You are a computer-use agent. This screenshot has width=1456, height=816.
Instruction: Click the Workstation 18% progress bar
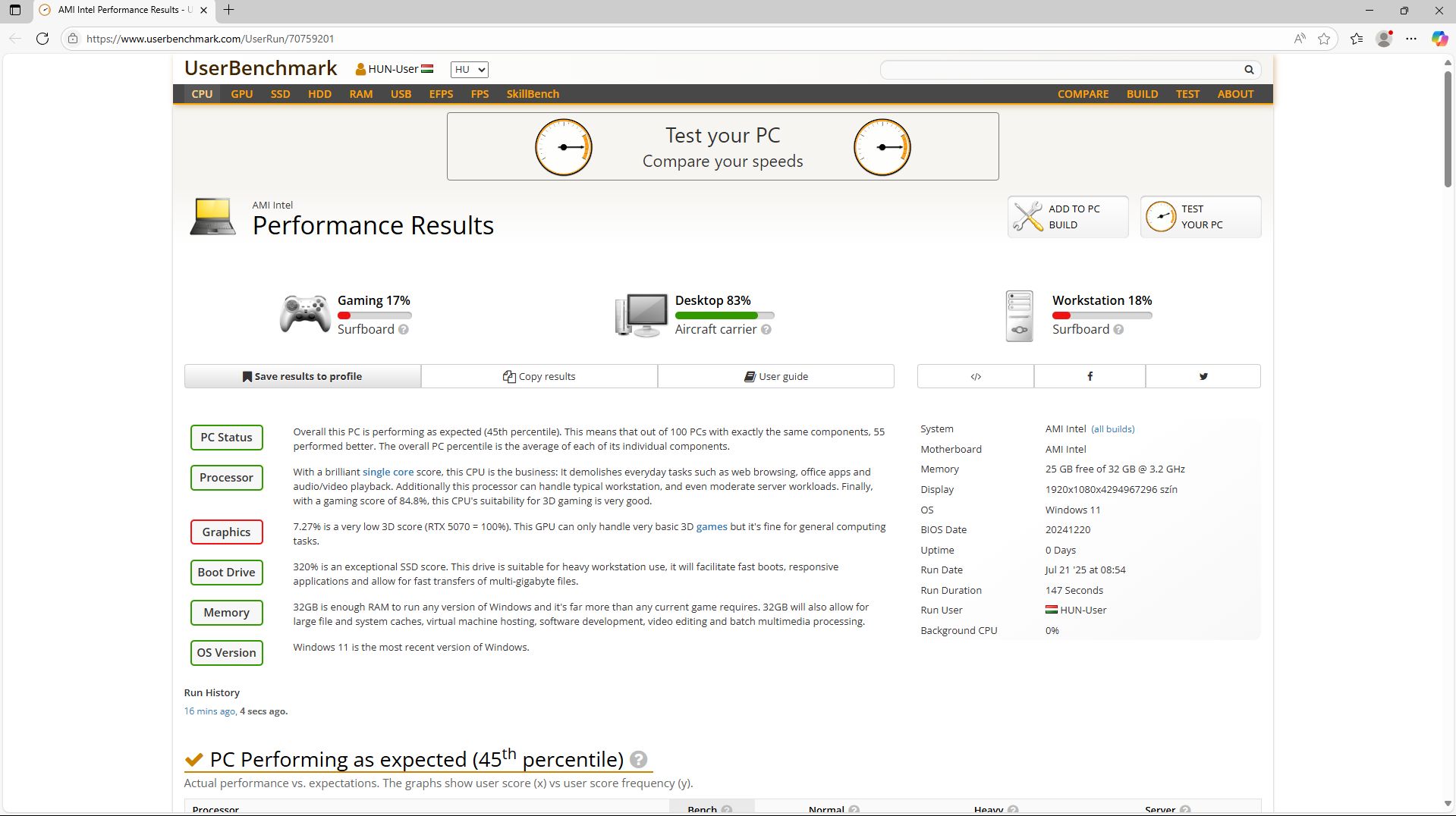pyautogui.click(x=1102, y=315)
